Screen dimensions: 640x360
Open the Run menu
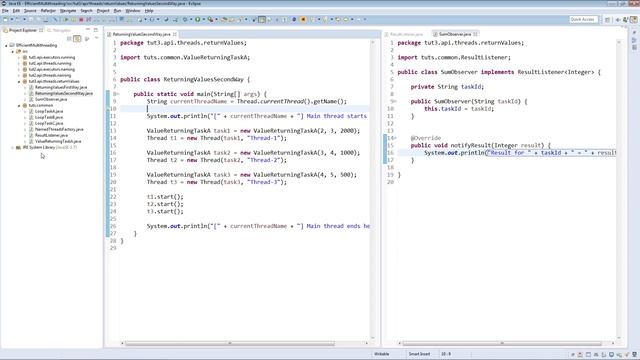(117, 11)
